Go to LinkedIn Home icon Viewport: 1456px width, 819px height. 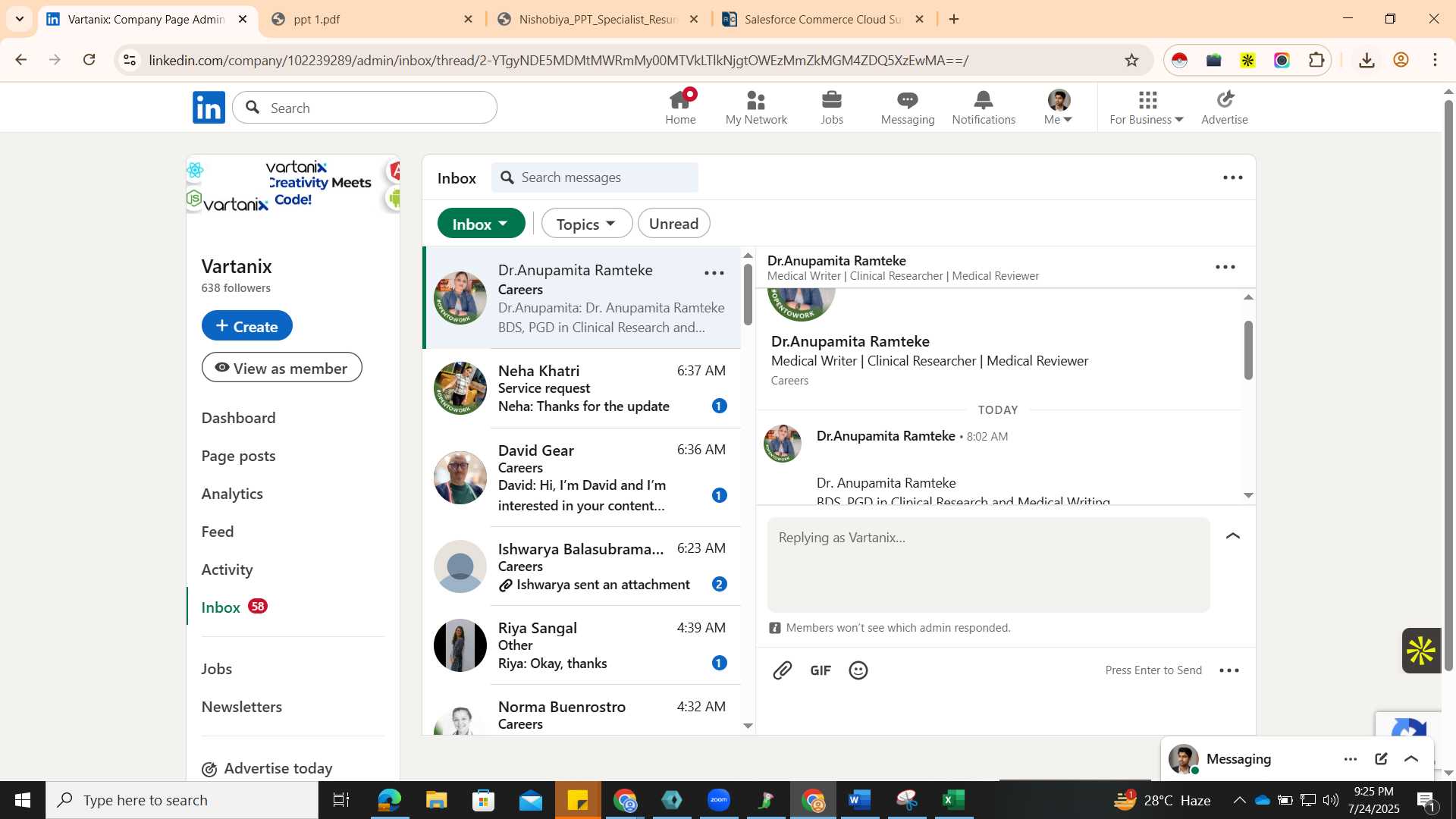click(x=680, y=107)
